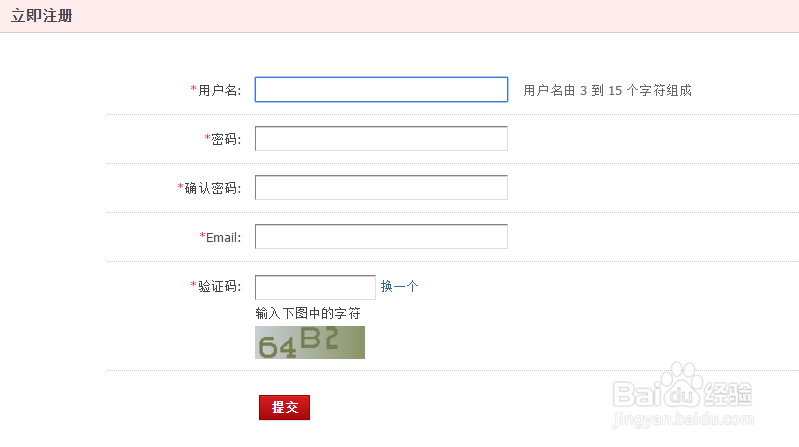Click the 立即注册 page heading

41,17
